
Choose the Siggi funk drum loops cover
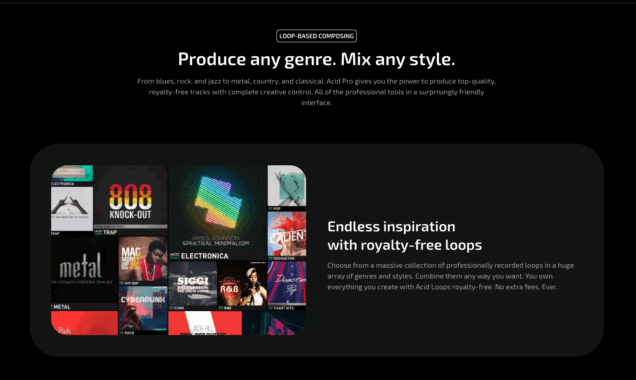[193, 284]
